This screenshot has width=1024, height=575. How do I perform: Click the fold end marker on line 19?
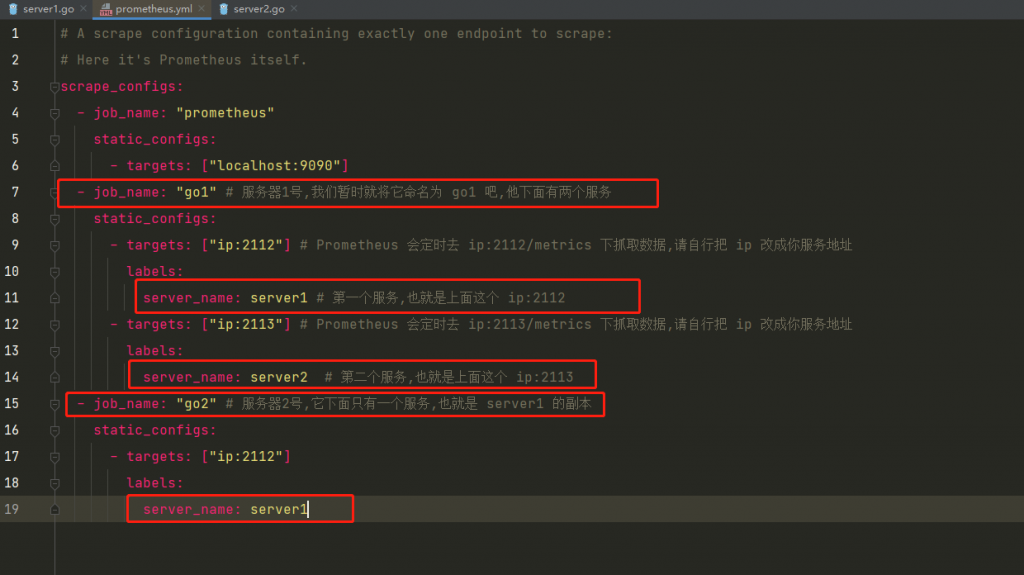tap(55, 510)
